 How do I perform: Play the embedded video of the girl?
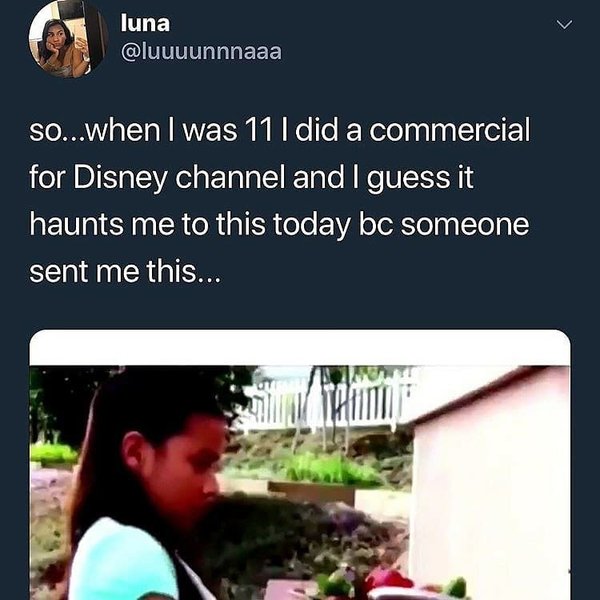tap(300, 483)
